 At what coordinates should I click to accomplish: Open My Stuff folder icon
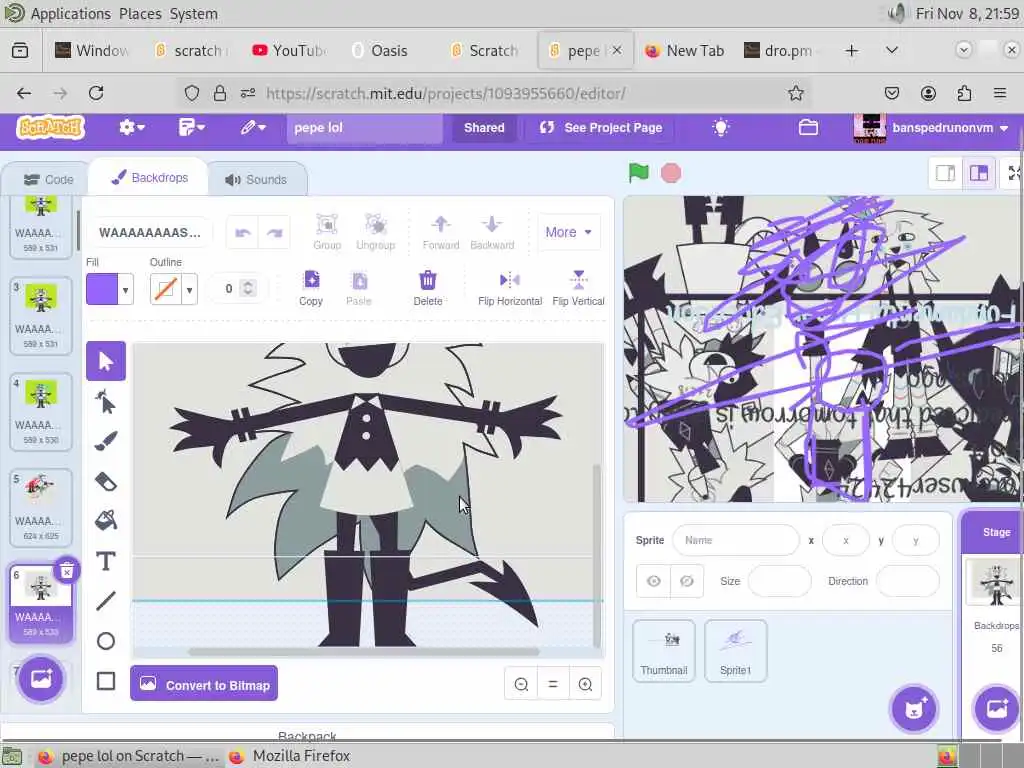tap(808, 128)
